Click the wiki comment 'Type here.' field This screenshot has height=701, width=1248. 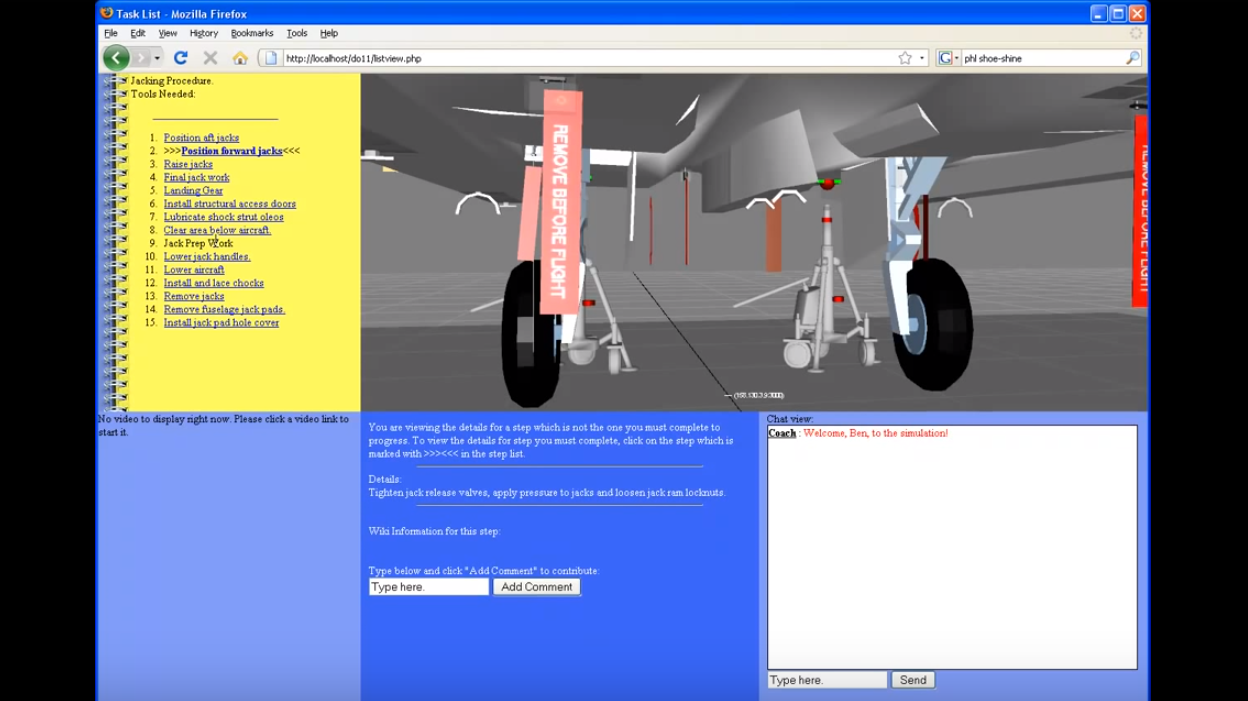coord(429,587)
